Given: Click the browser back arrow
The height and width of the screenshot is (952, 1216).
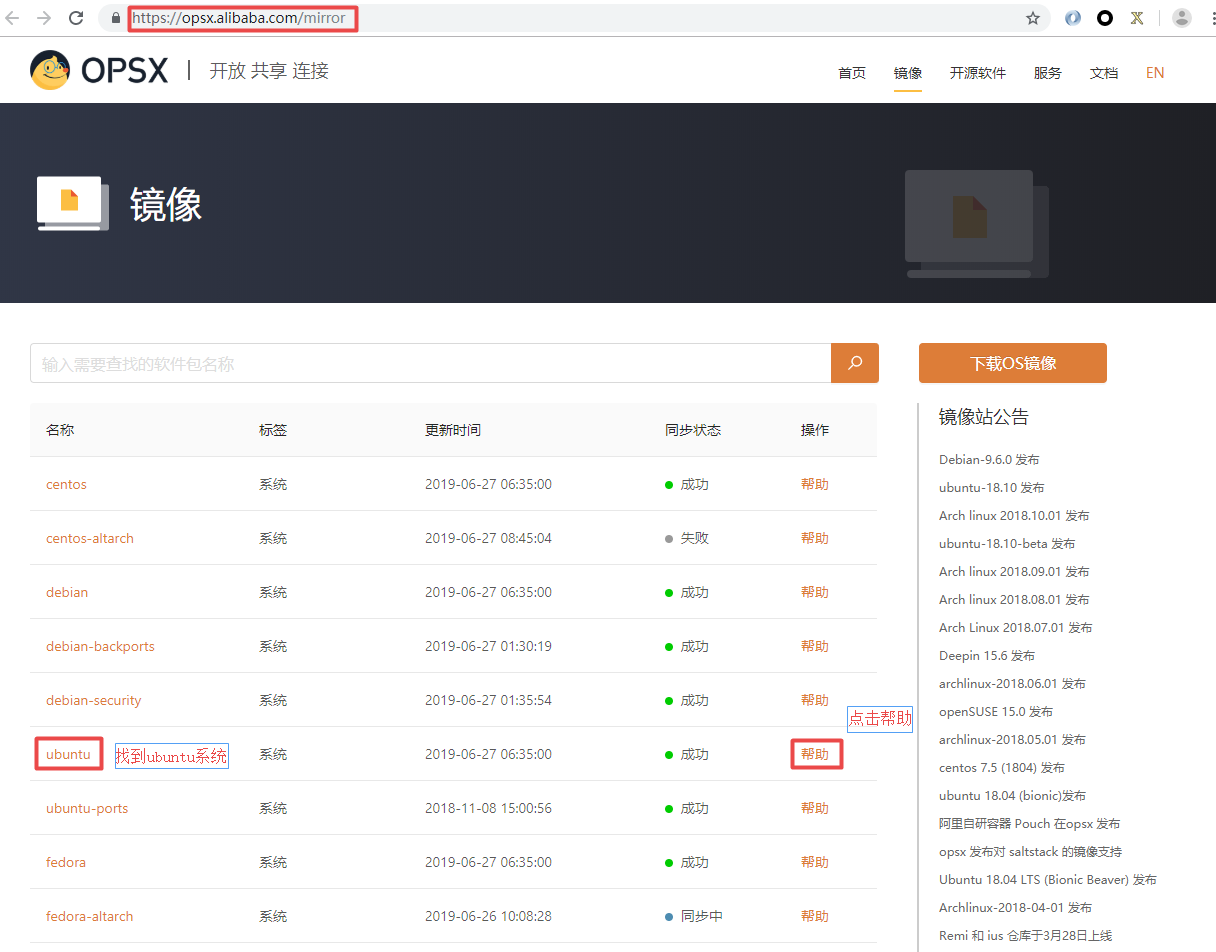Looking at the screenshot, I should point(13,18).
